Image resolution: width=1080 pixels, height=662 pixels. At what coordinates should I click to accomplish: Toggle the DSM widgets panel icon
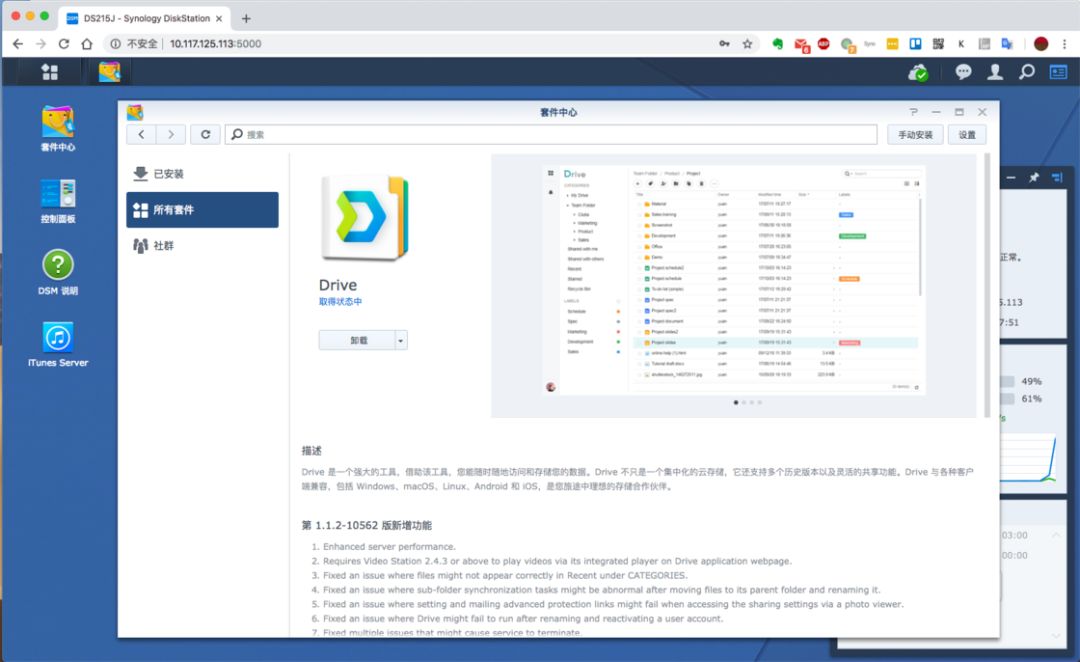click(x=1058, y=72)
